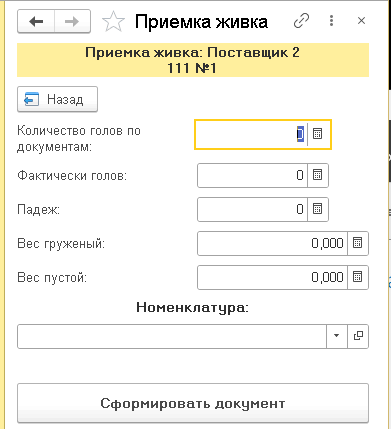The image size is (391, 429).
Task: Open the selected Номенклатура item form
Action: pos(358,336)
